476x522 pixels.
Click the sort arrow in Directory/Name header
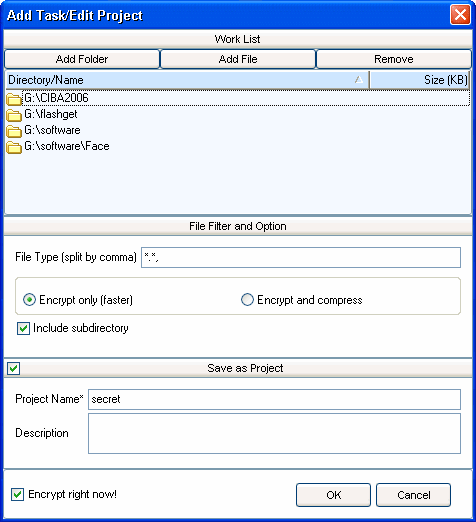[359, 80]
